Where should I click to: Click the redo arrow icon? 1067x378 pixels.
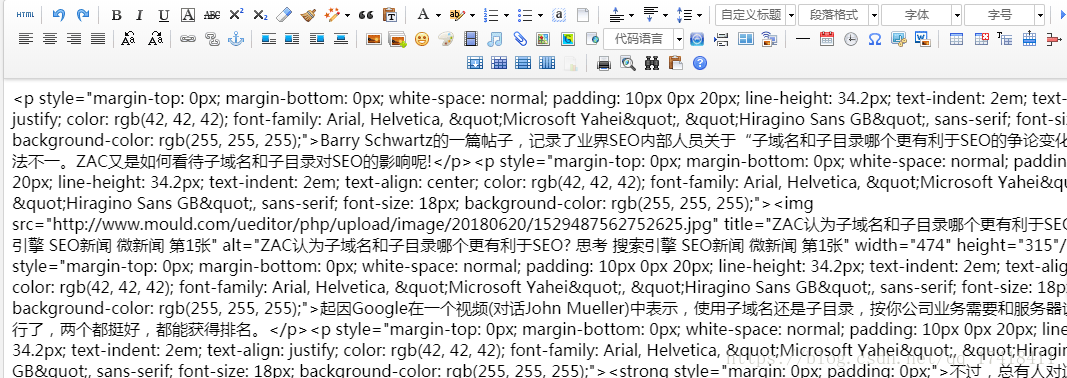coord(82,15)
